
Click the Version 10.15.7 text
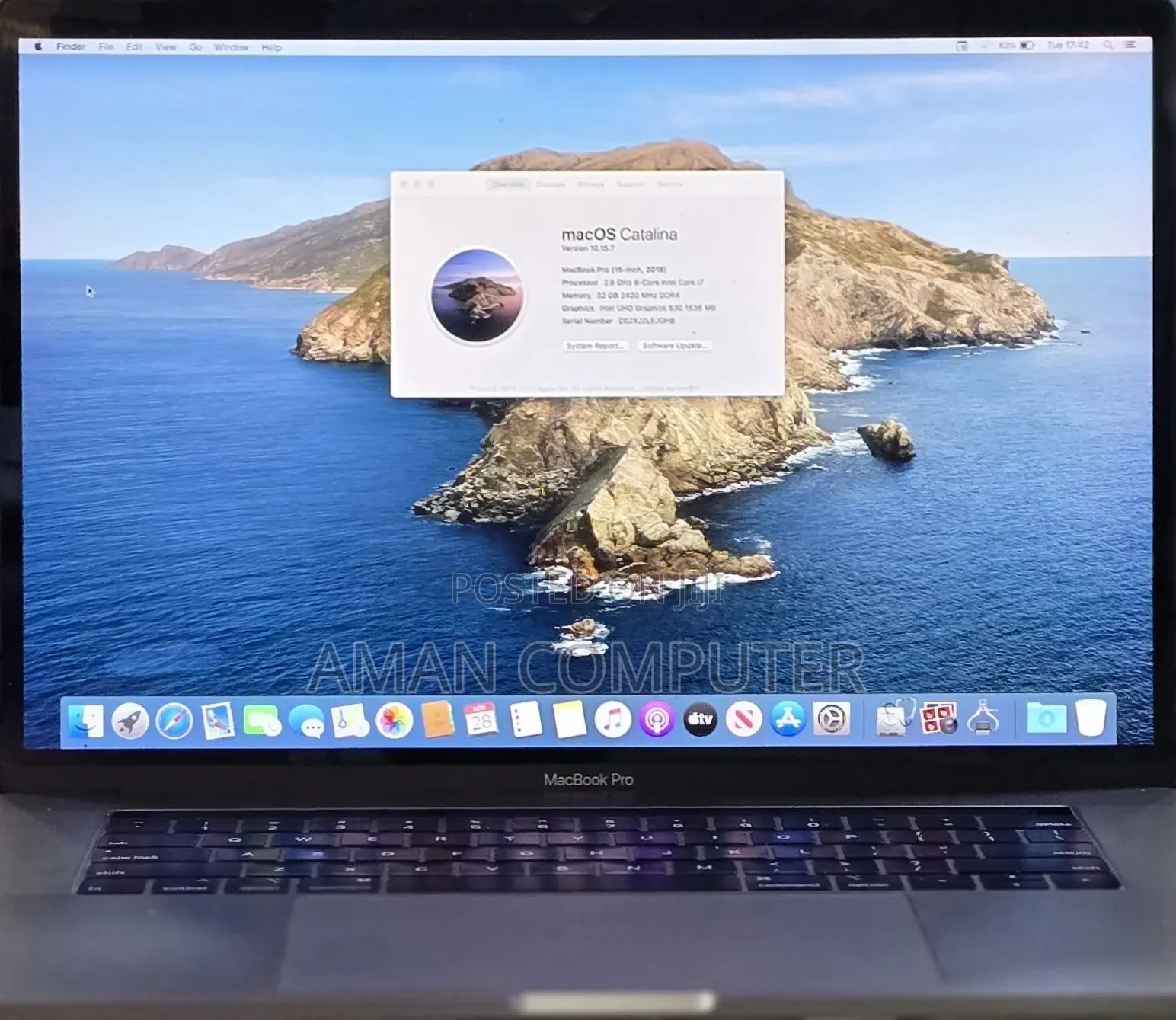[x=588, y=248]
